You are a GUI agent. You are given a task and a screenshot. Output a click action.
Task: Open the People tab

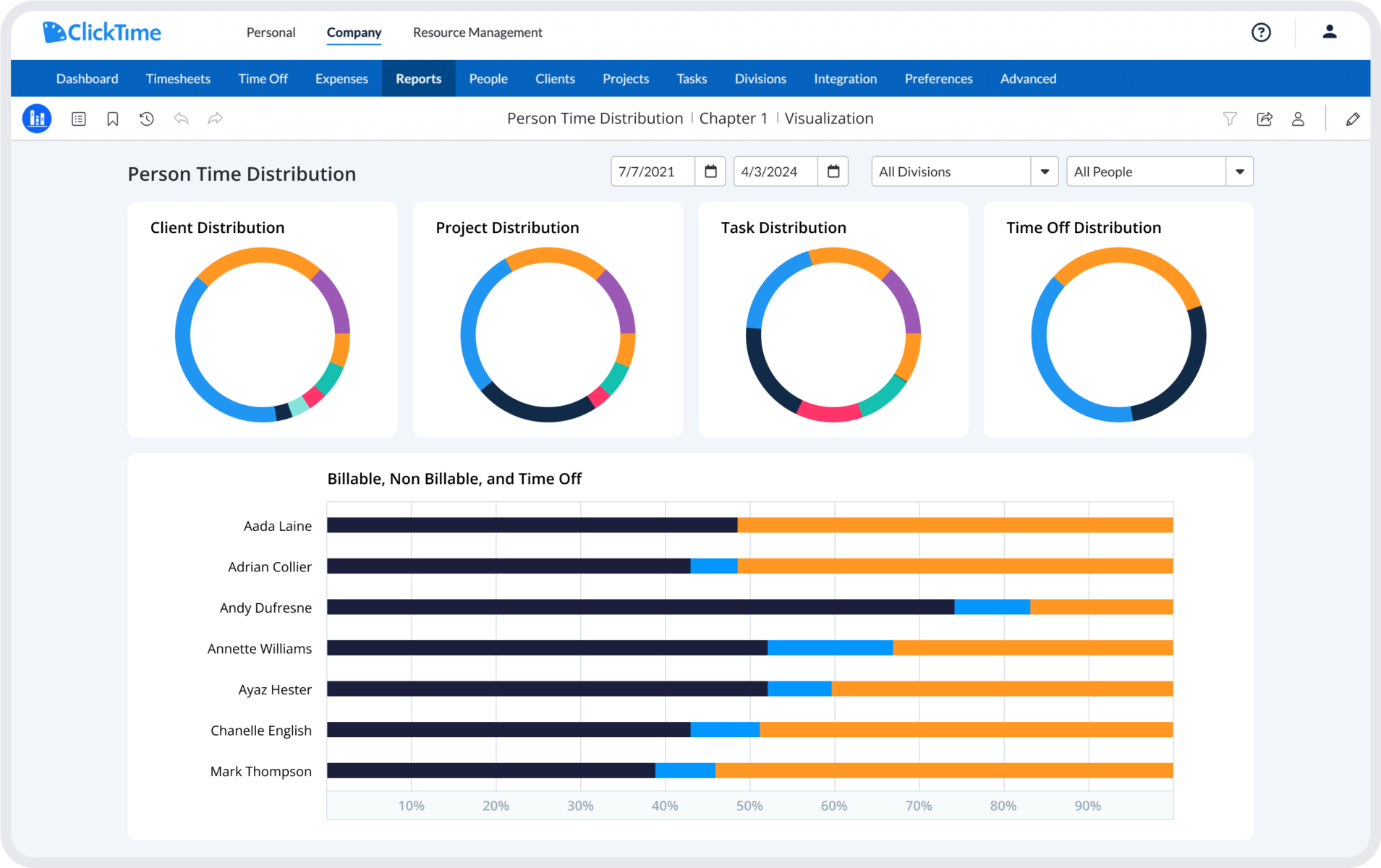coord(488,79)
